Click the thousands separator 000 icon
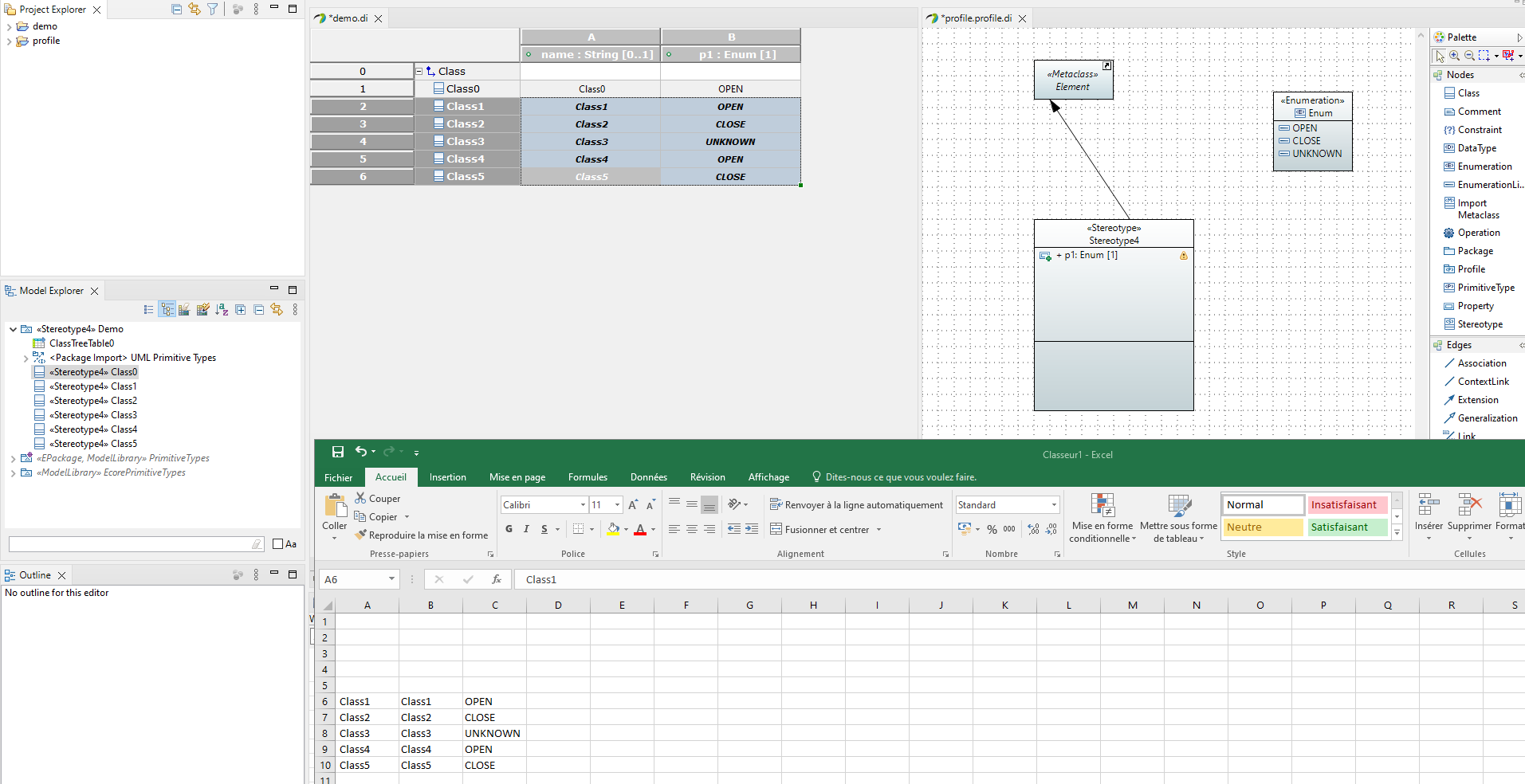The height and width of the screenshot is (784, 1525). (x=1009, y=529)
